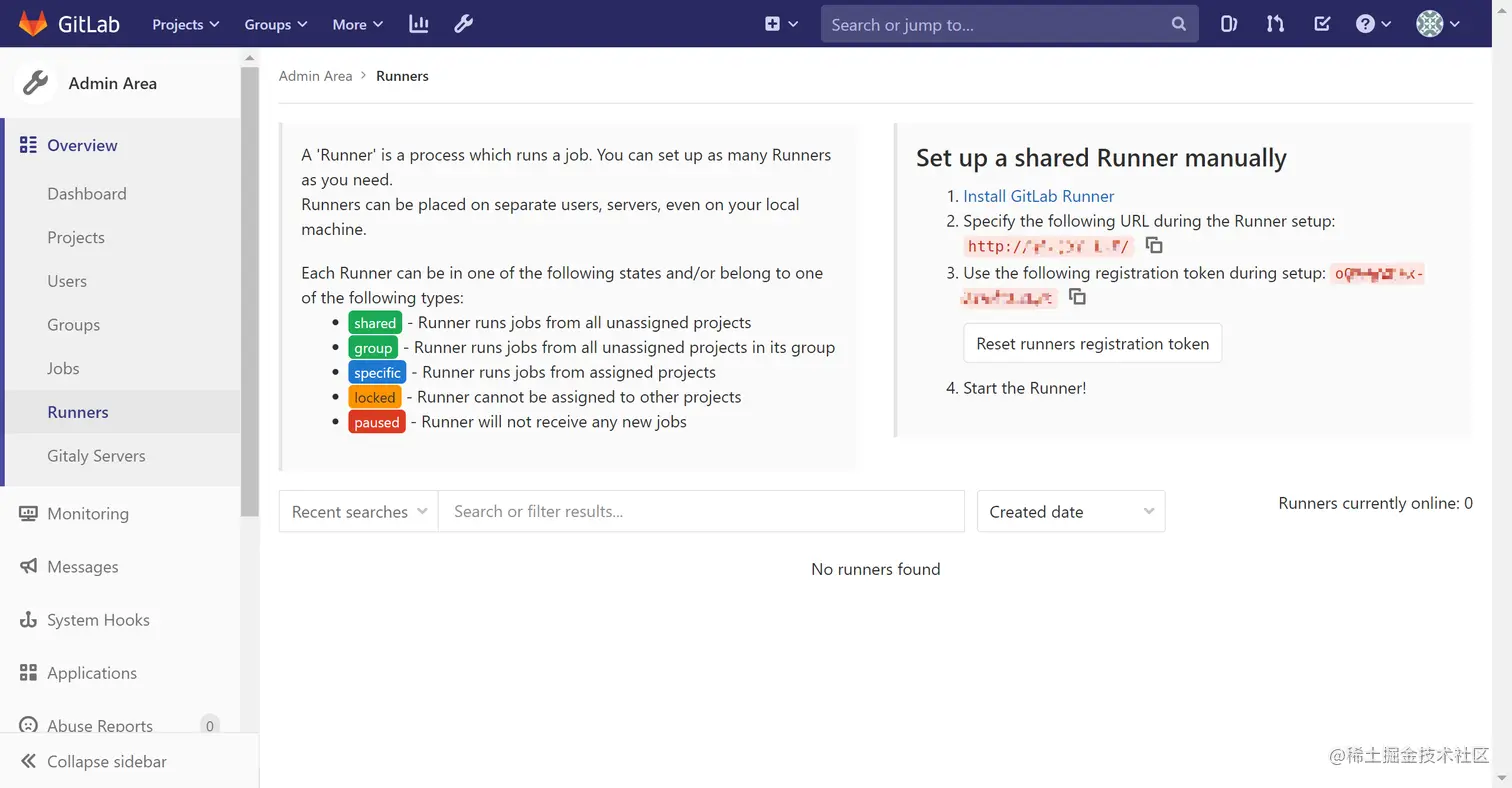Viewport: 1512px width, 788px height.
Task: Open System Hooks in sidebar
Action: pyautogui.click(x=98, y=620)
